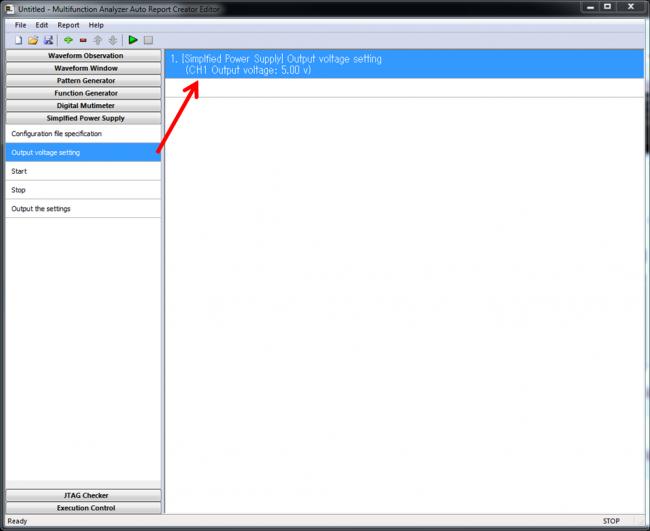
Task: Select the Start command item
Action: point(83,171)
